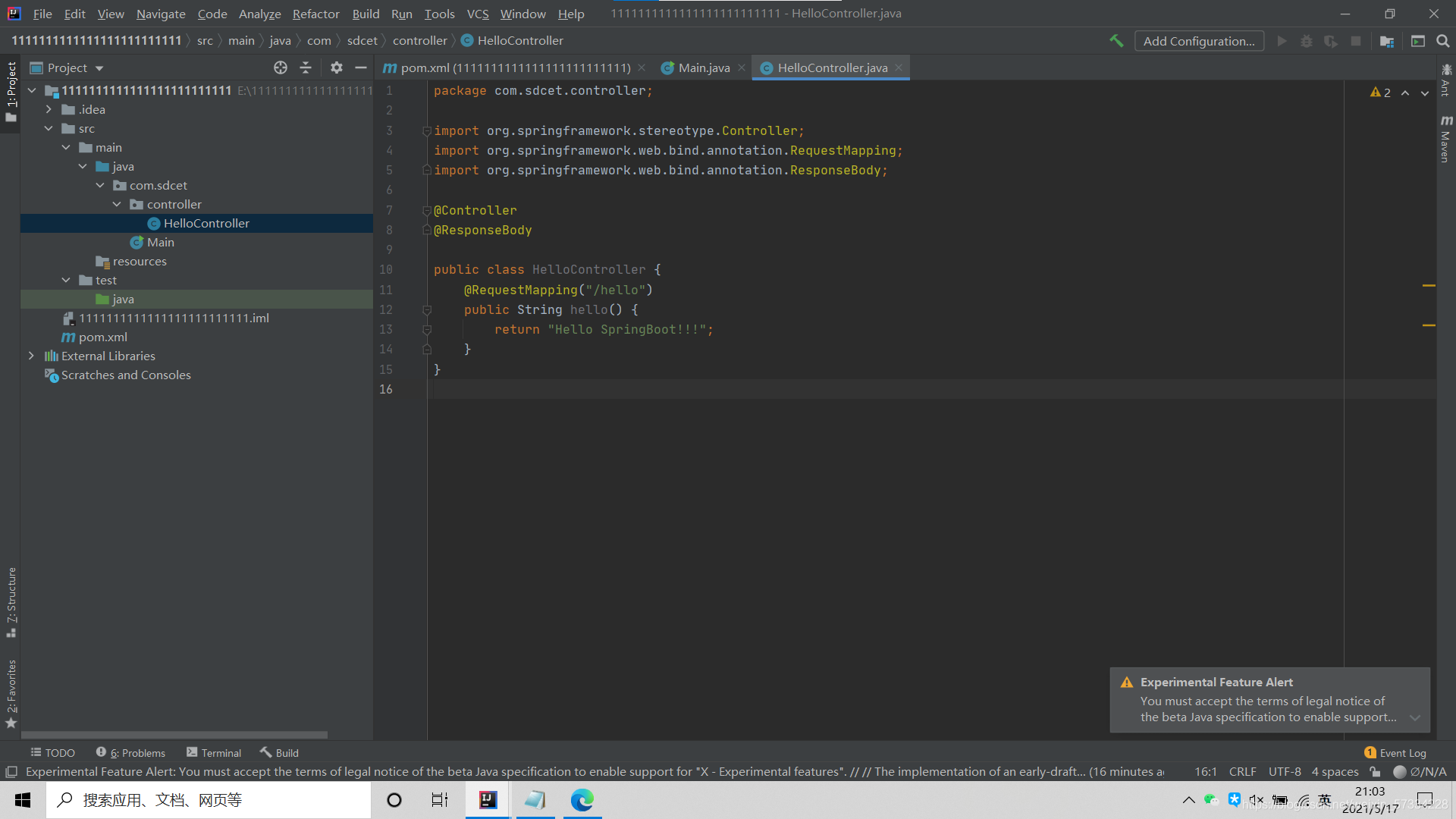Image resolution: width=1456 pixels, height=819 pixels.
Task: Open the File menu
Action: click(x=42, y=14)
